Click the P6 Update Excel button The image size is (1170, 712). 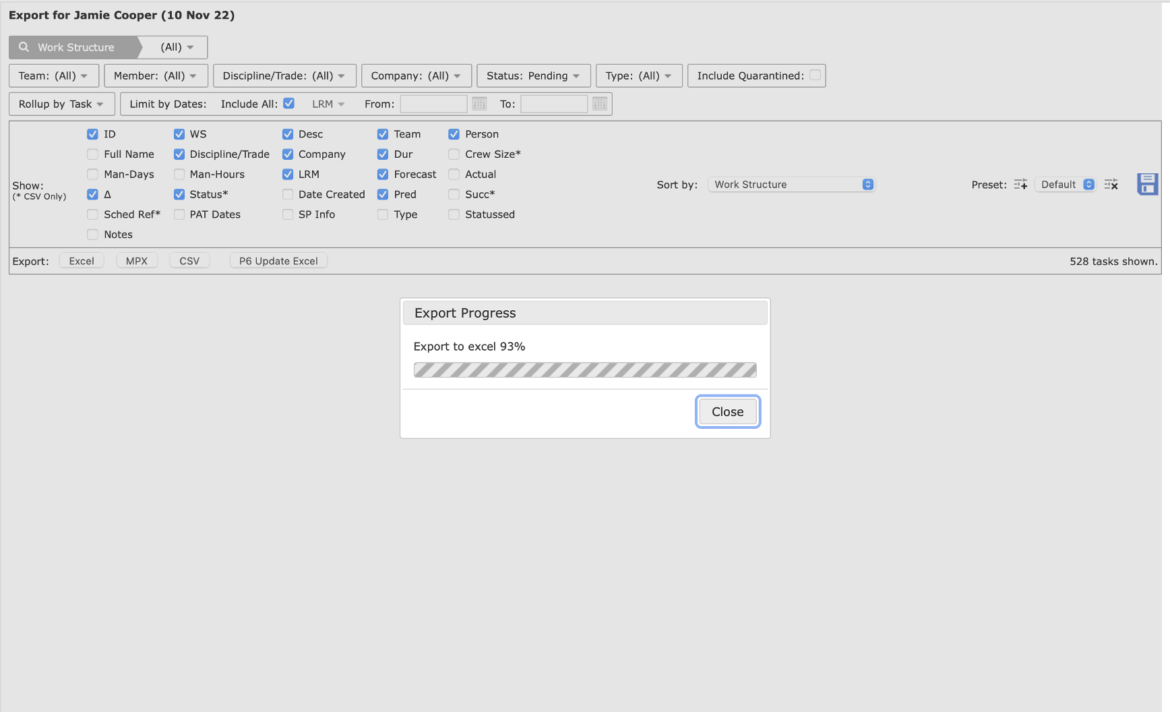tap(278, 261)
